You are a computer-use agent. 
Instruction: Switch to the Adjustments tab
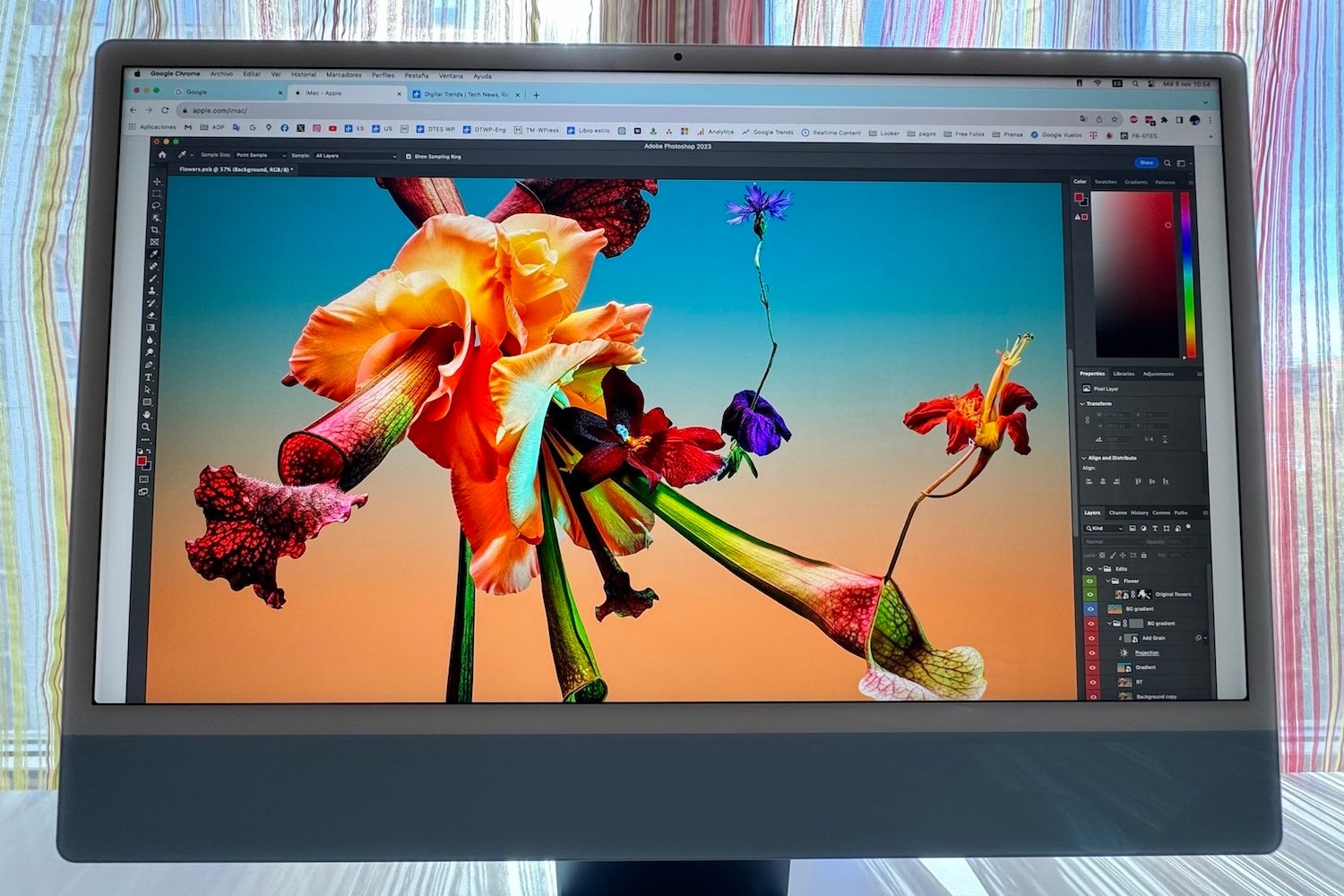pyautogui.click(x=1160, y=374)
